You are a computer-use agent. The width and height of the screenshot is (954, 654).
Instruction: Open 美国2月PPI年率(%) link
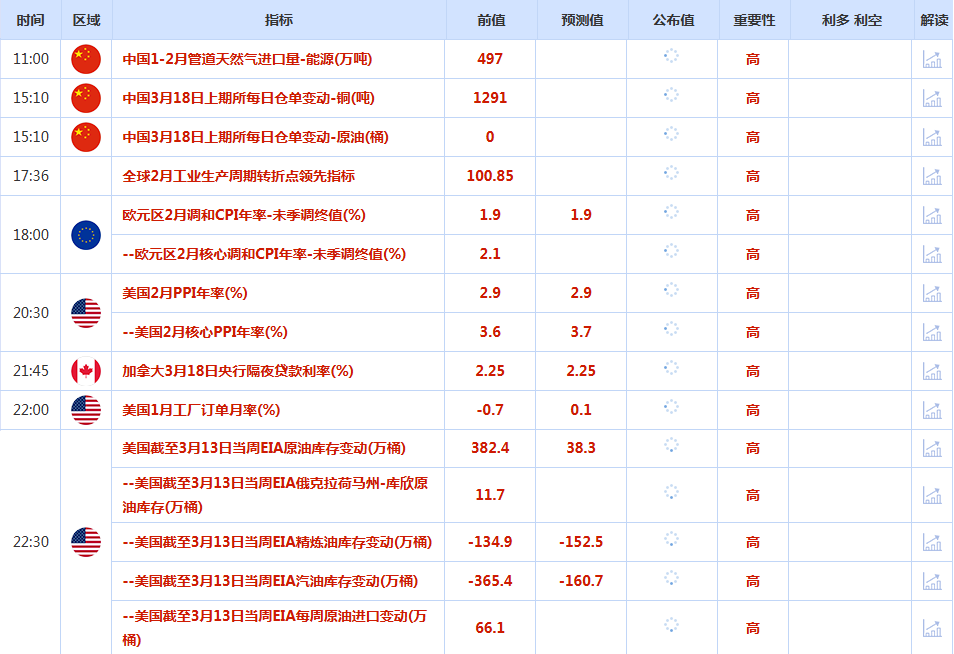pos(185,293)
